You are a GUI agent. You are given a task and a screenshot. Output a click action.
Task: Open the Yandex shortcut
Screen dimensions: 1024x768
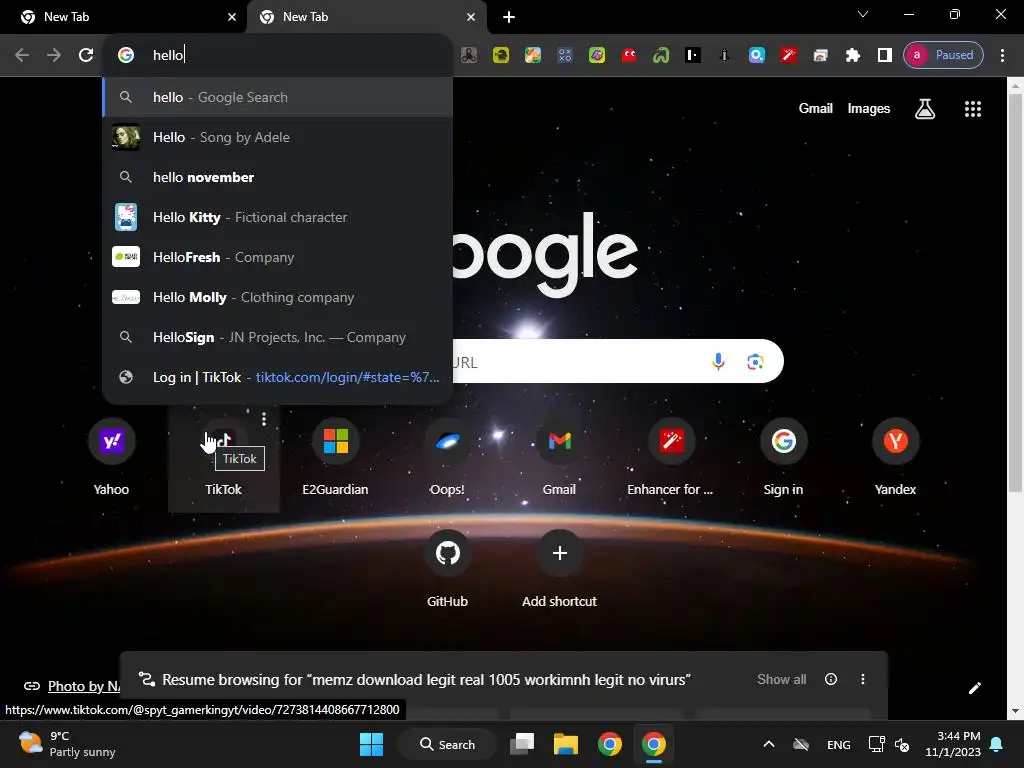[895, 458]
